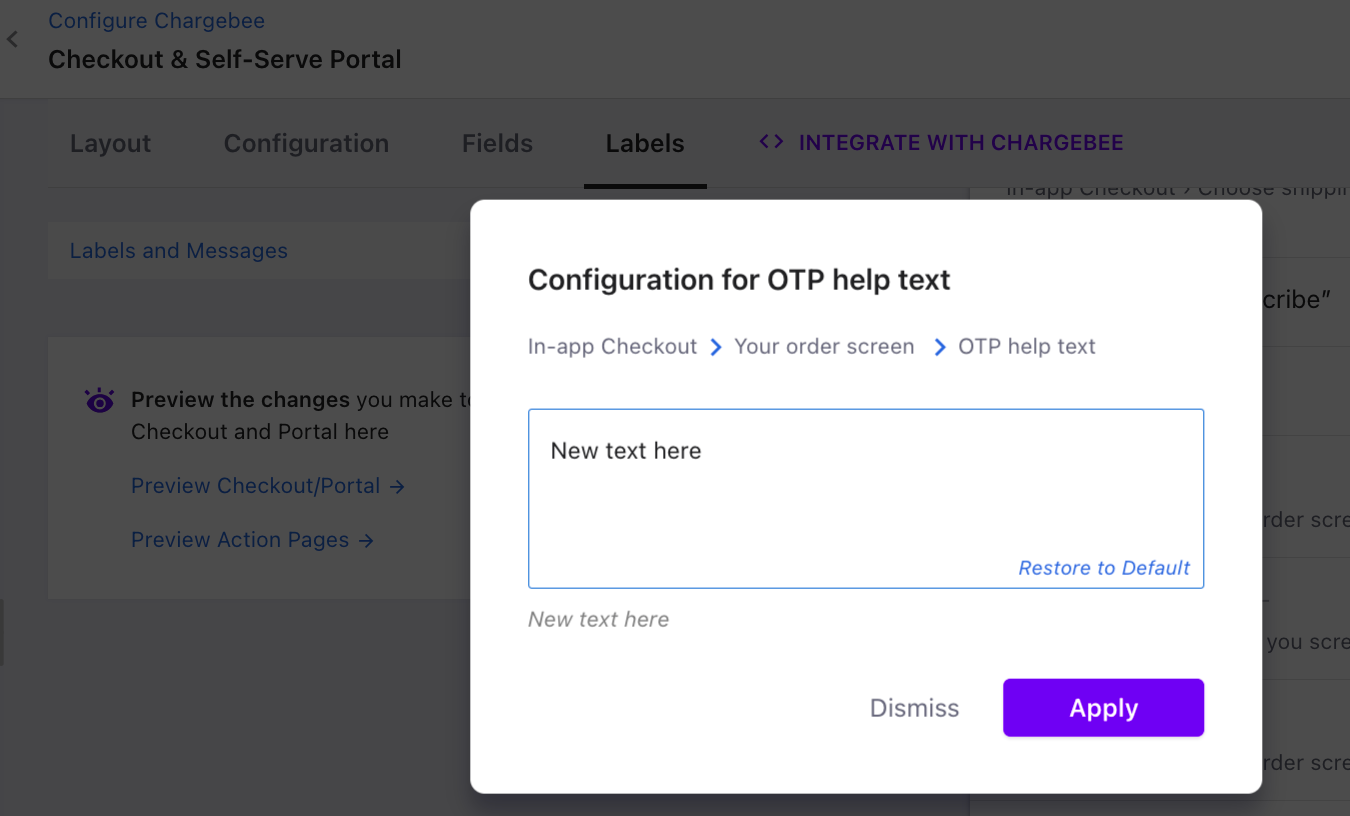This screenshot has height=816, width=1350.
Task: Open the Configure Chargebee link
Action: [x=156, y=20]
